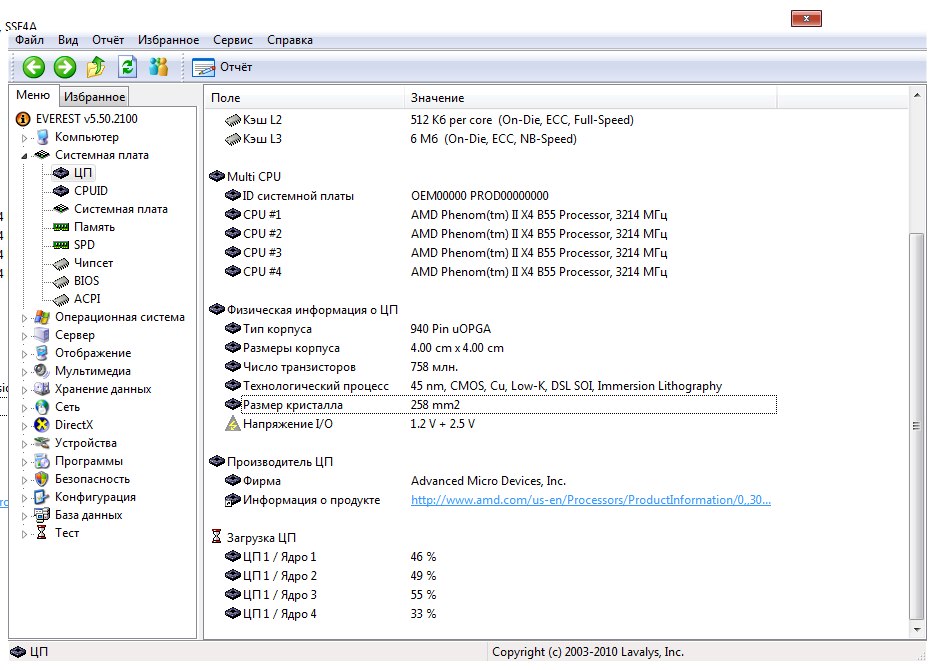This screenshot has width=935, height=670.
Task: Select the SPD tree item
Action: coord(84,245)
